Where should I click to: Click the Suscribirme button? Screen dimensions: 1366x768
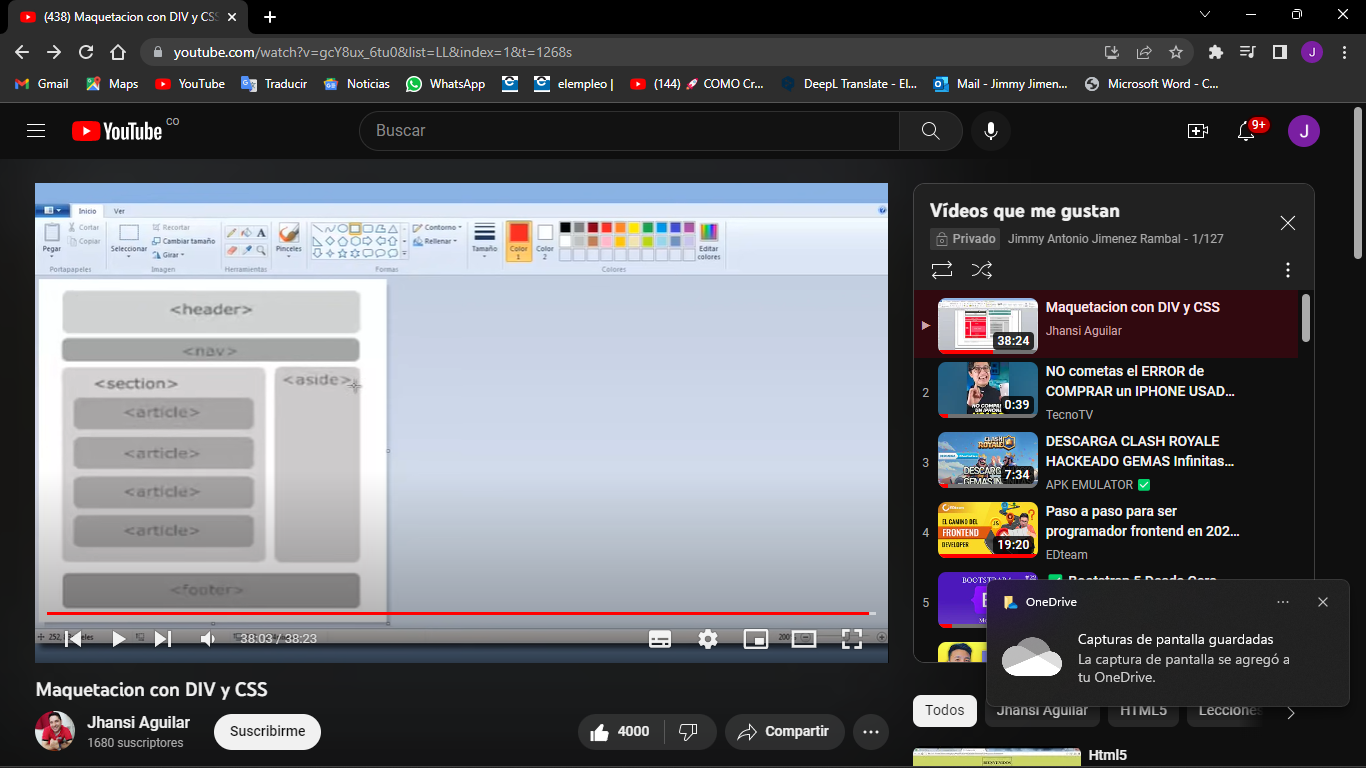coord(267,732)
